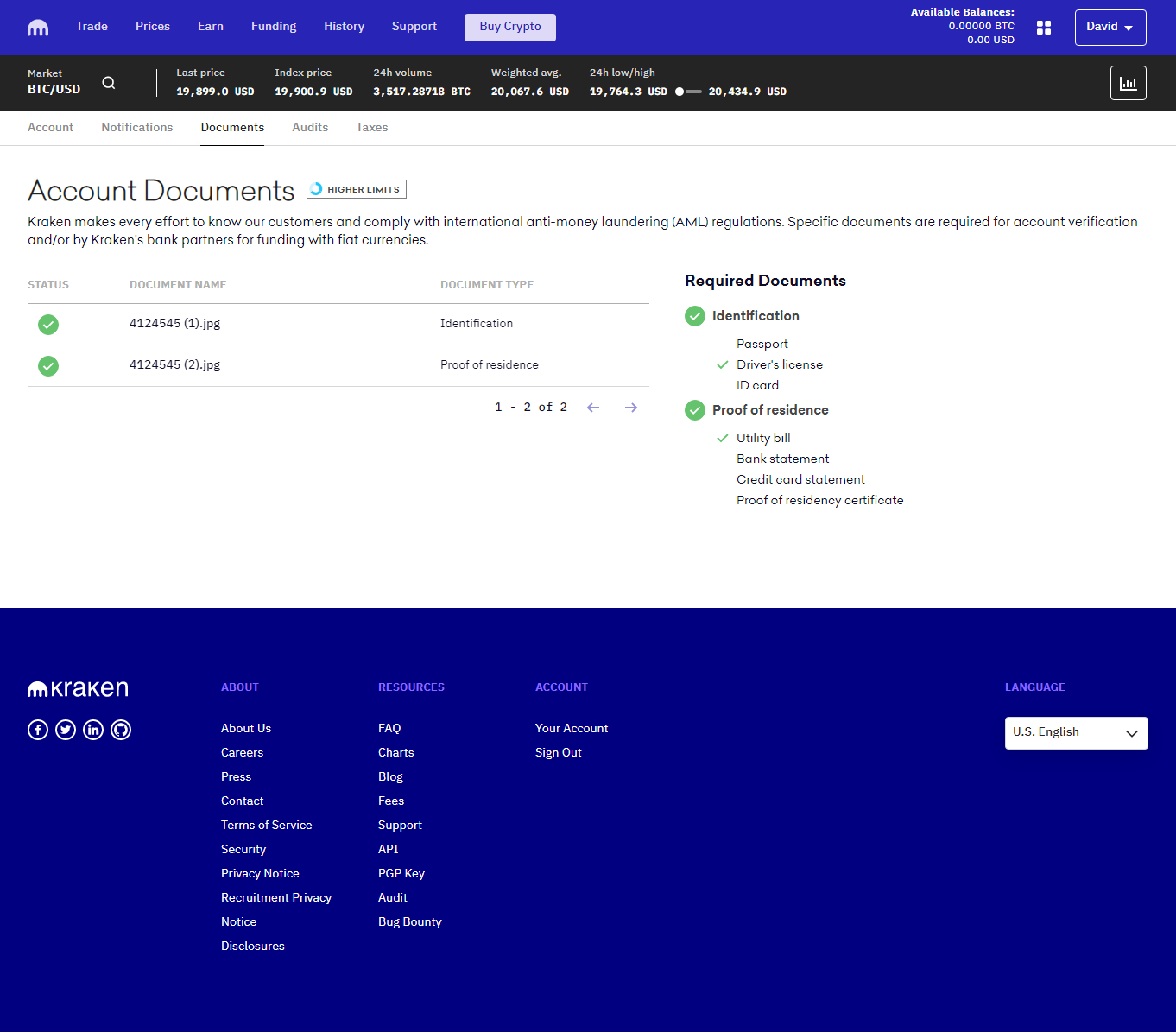This screenshot has height=1032, width=1176.
Task: Click the Driver's license checked item
Action: tap(780, 365)
